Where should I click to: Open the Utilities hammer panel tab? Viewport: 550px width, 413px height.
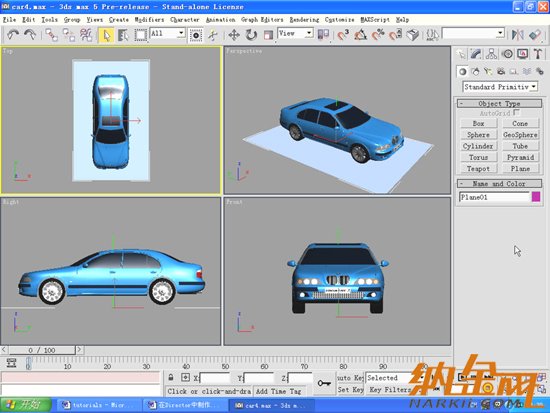pos(538,54)
